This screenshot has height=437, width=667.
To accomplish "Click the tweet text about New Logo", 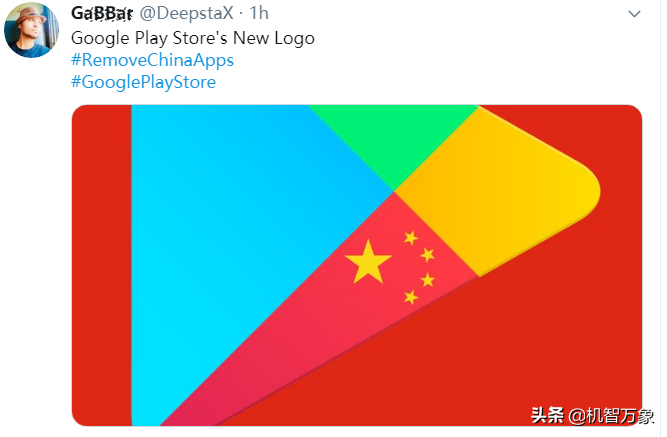I will click(x=193, y=38).
